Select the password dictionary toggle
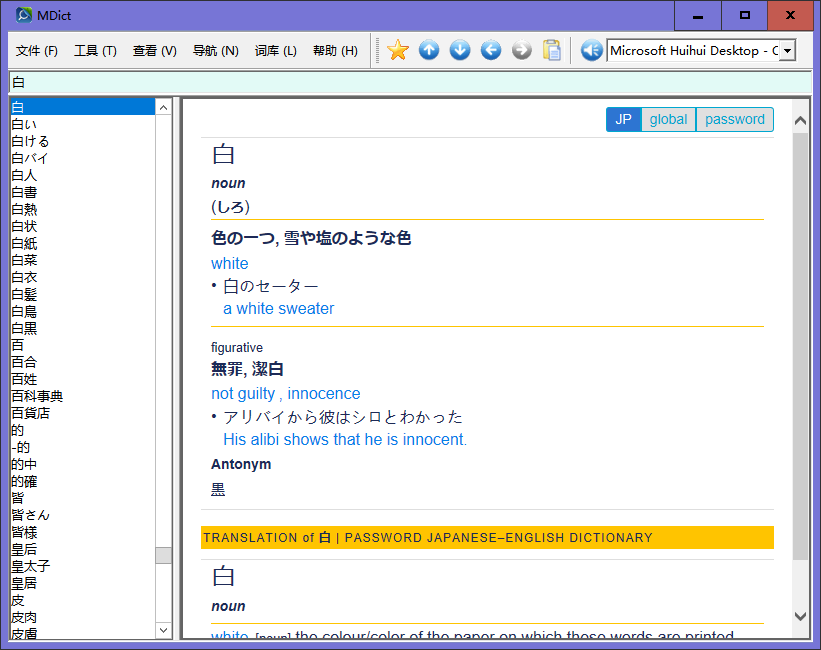The width and height of the screenshot is (821, 650). click(734, 119)
